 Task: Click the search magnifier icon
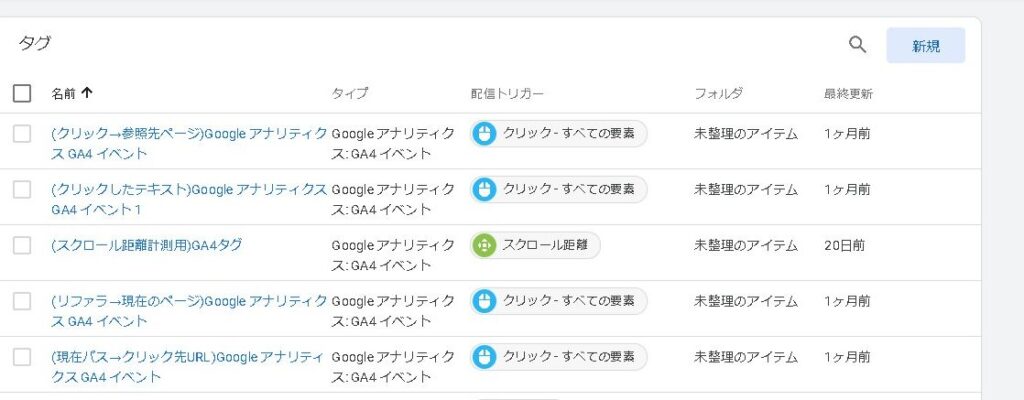(857, 45)
